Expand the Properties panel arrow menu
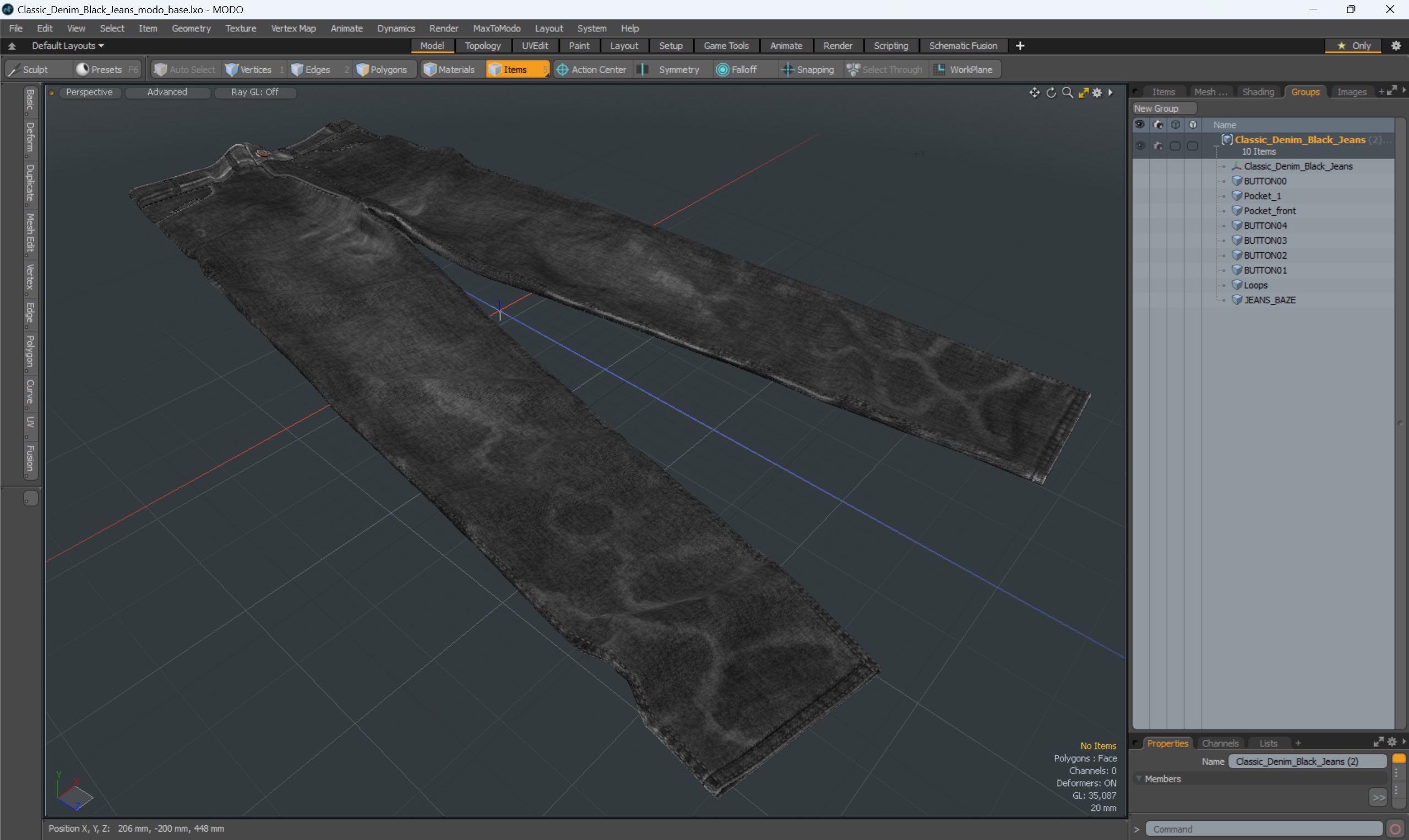The width and height of the screenshot is (1409, 840). coord(1405,742)
